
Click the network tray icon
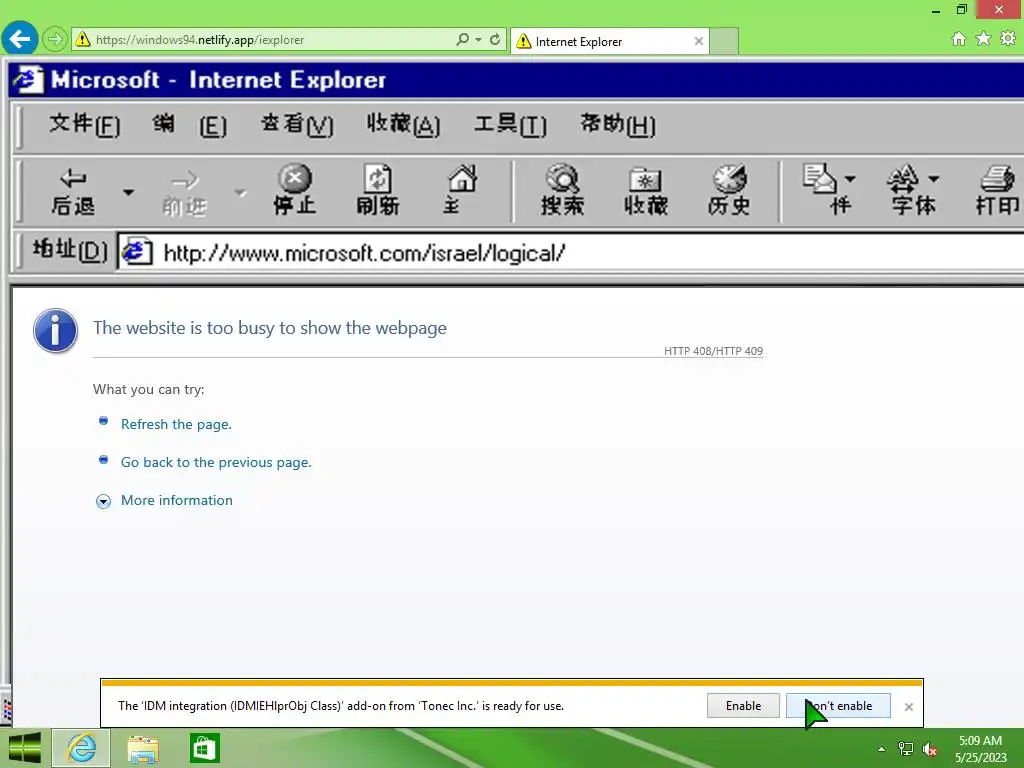pyautogui.click(x=906, y=749)
